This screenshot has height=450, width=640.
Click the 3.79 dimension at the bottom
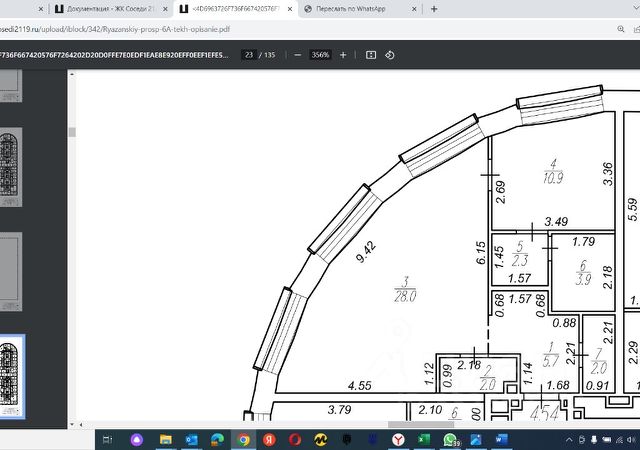pyautogui.click(x=339, y=410)
